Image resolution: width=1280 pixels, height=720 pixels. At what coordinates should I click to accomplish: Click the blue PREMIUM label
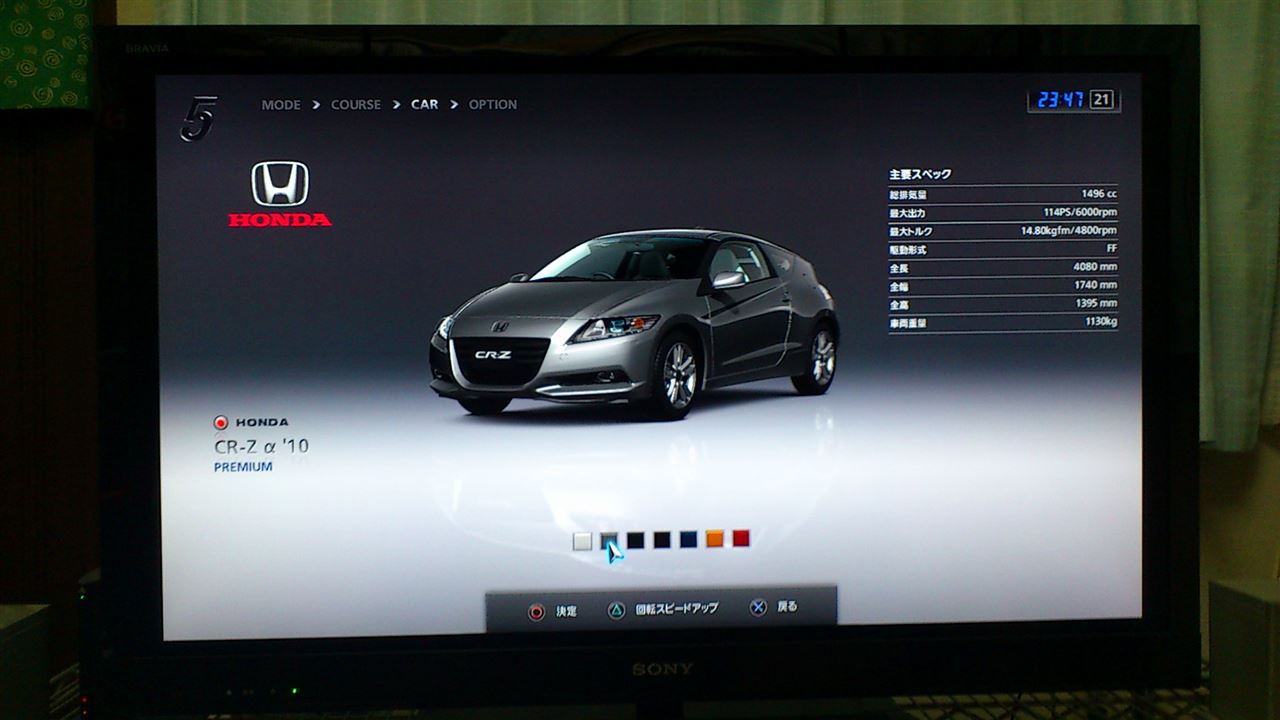(x=243, y=467)
